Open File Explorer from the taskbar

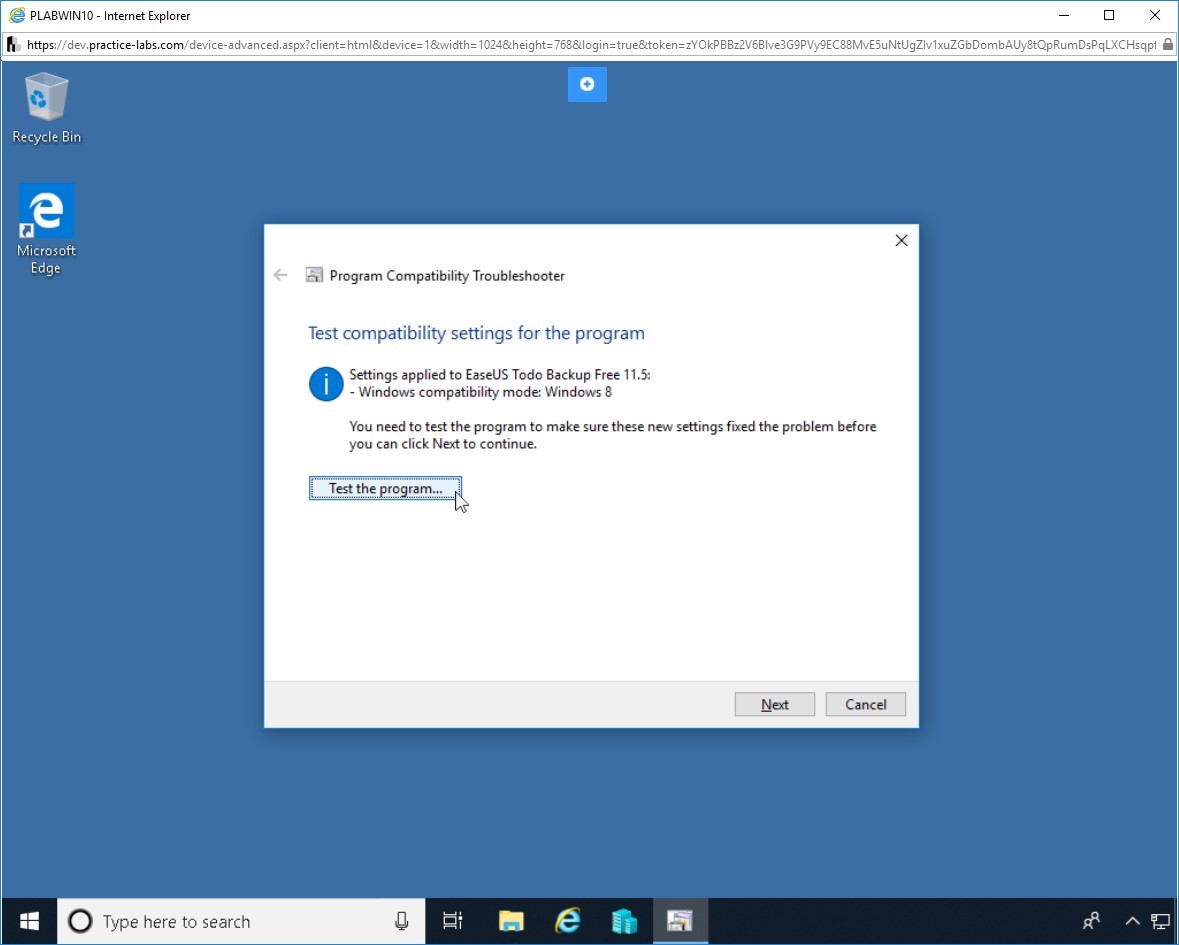[x=511, y=921]
